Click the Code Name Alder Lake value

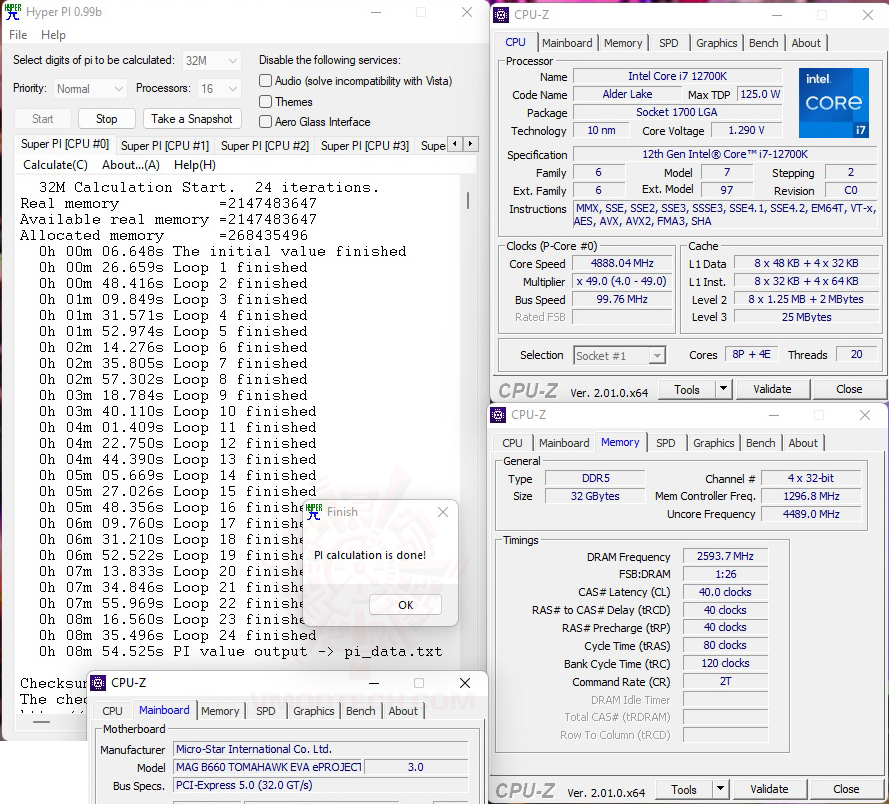click(627, 94)
